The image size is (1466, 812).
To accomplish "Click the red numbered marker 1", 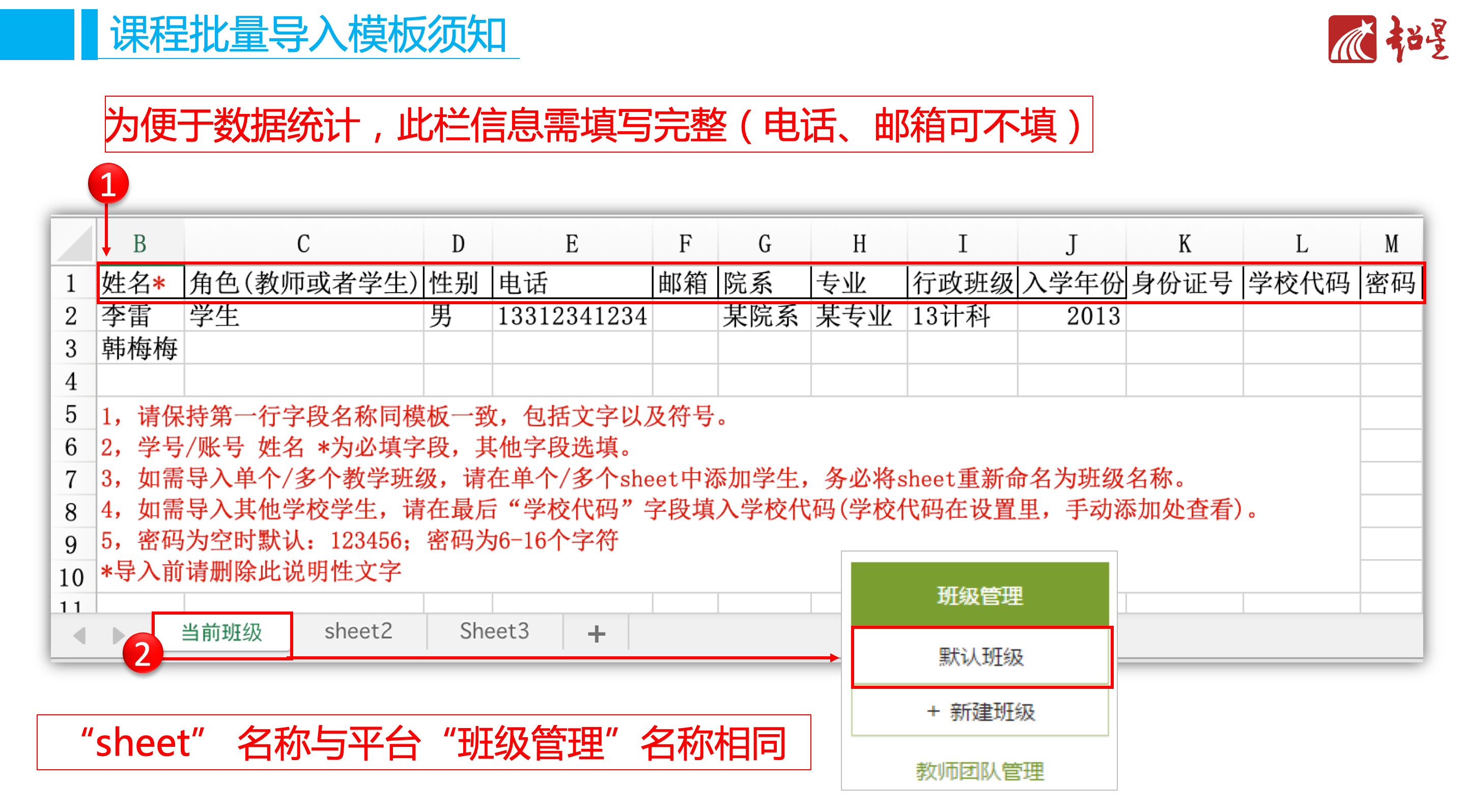I will pos(108,184).
